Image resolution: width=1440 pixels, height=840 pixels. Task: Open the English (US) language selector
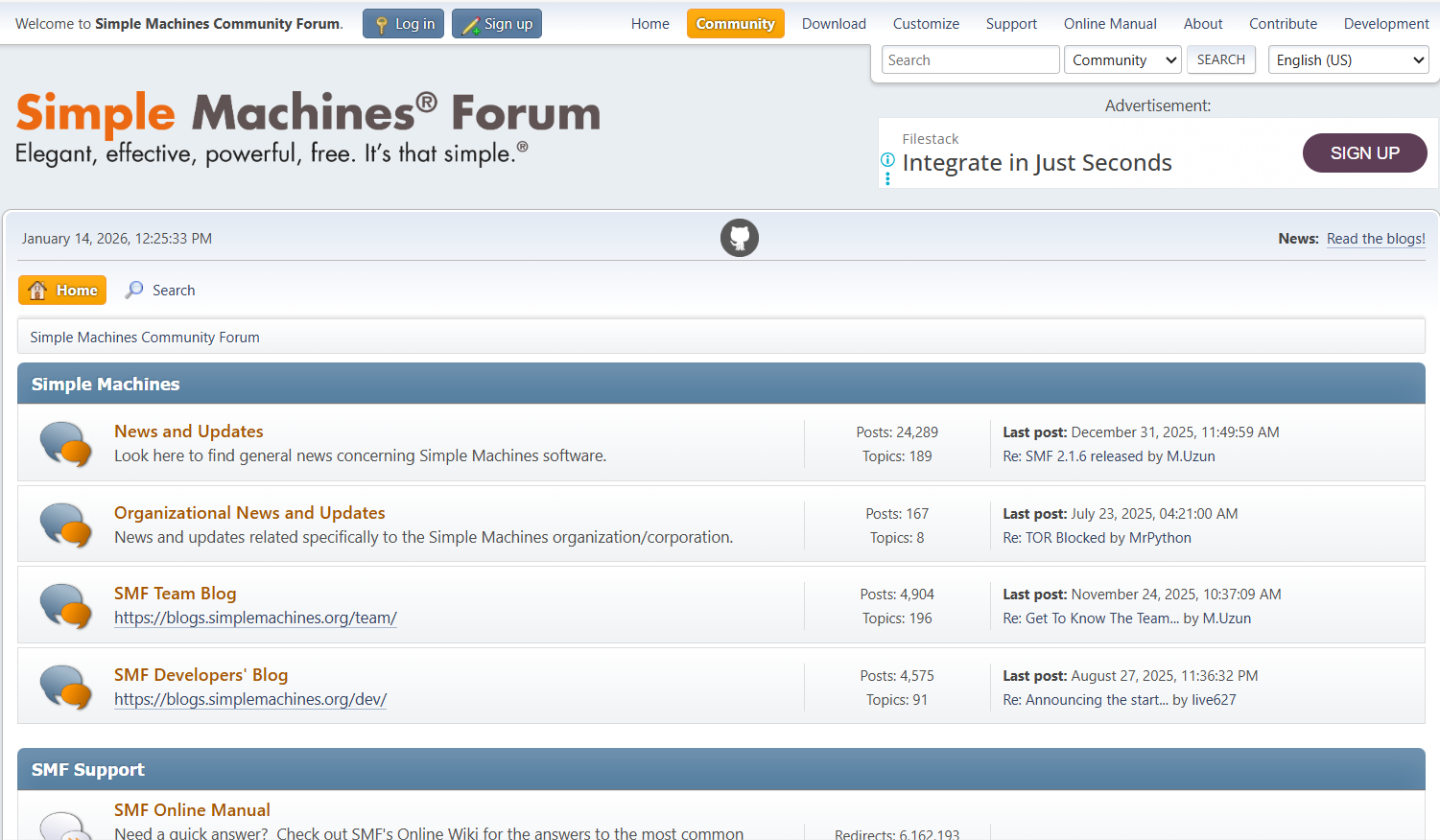(x=1348, y=59)
